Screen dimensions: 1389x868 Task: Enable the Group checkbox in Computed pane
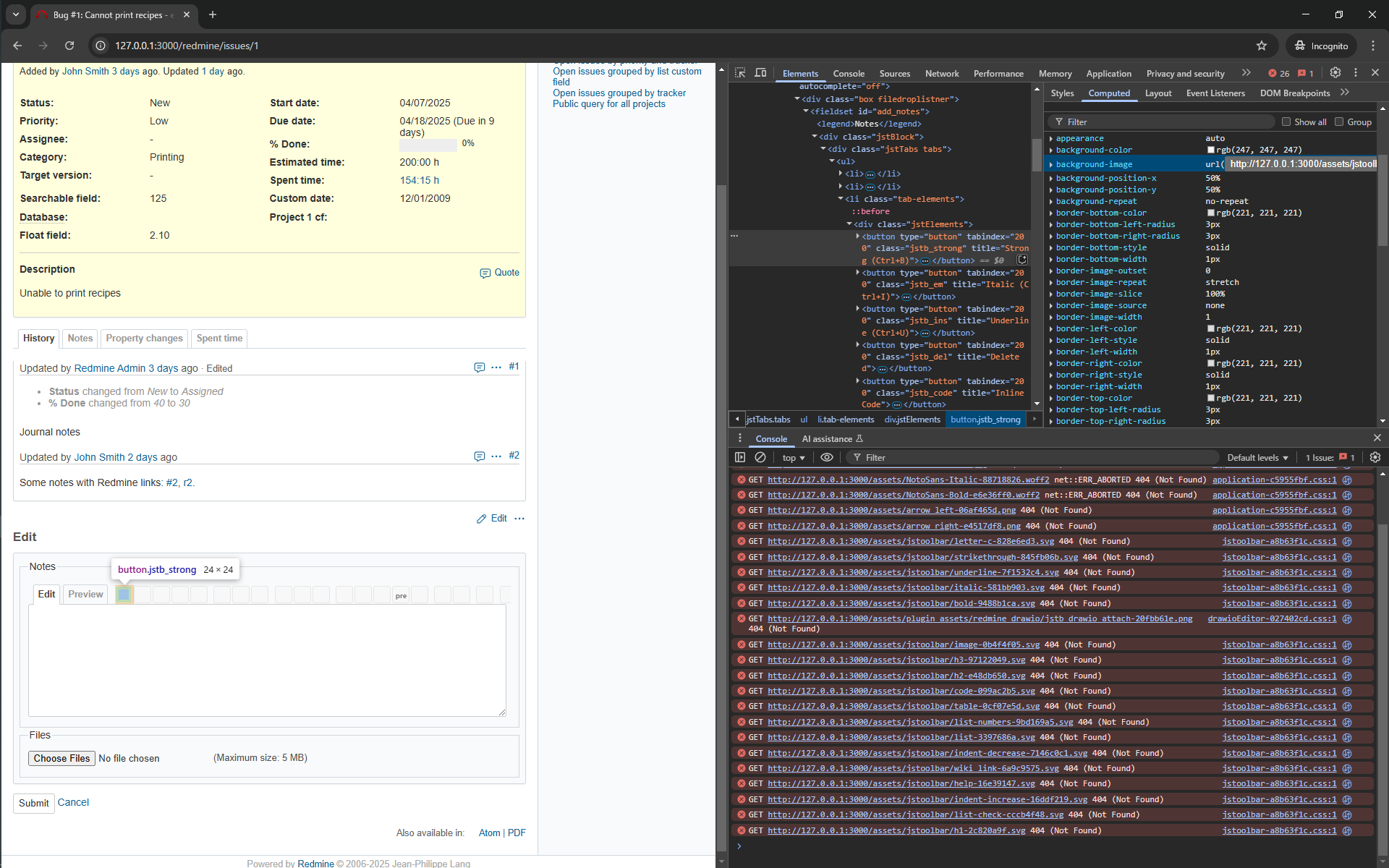tap(1339, 122)
